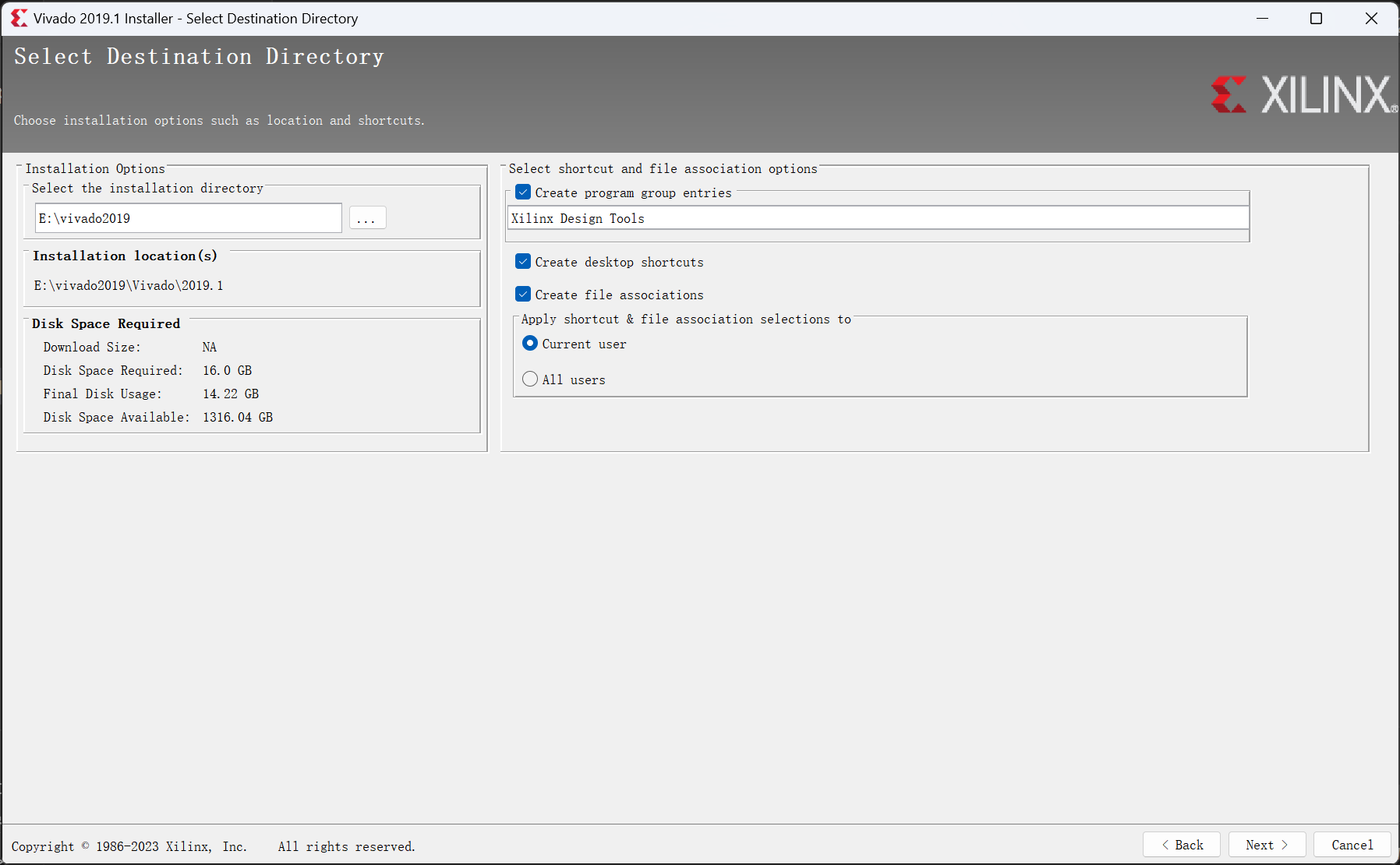
Task: Minimize the Vivado installer window
Action: pyautogui.click(x=1262, y=18)
